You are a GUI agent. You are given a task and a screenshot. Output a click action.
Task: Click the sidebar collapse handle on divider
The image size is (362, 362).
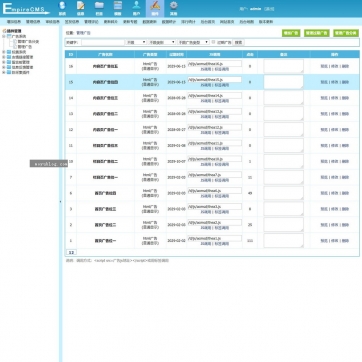(x=60, y=201)
